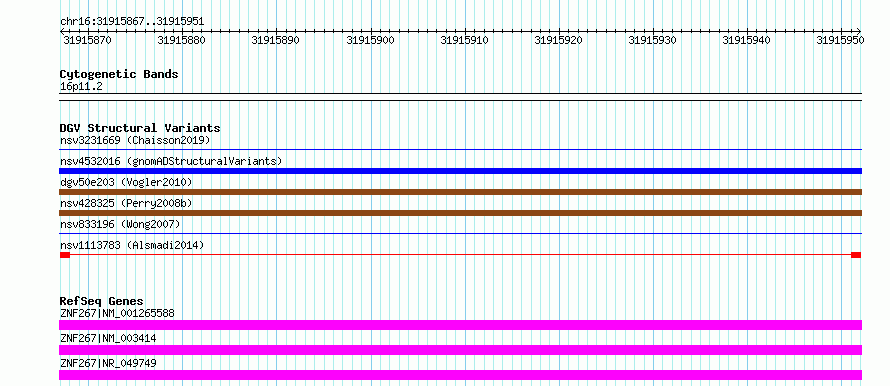Click ruler position 31915900

tap(371, 40)
